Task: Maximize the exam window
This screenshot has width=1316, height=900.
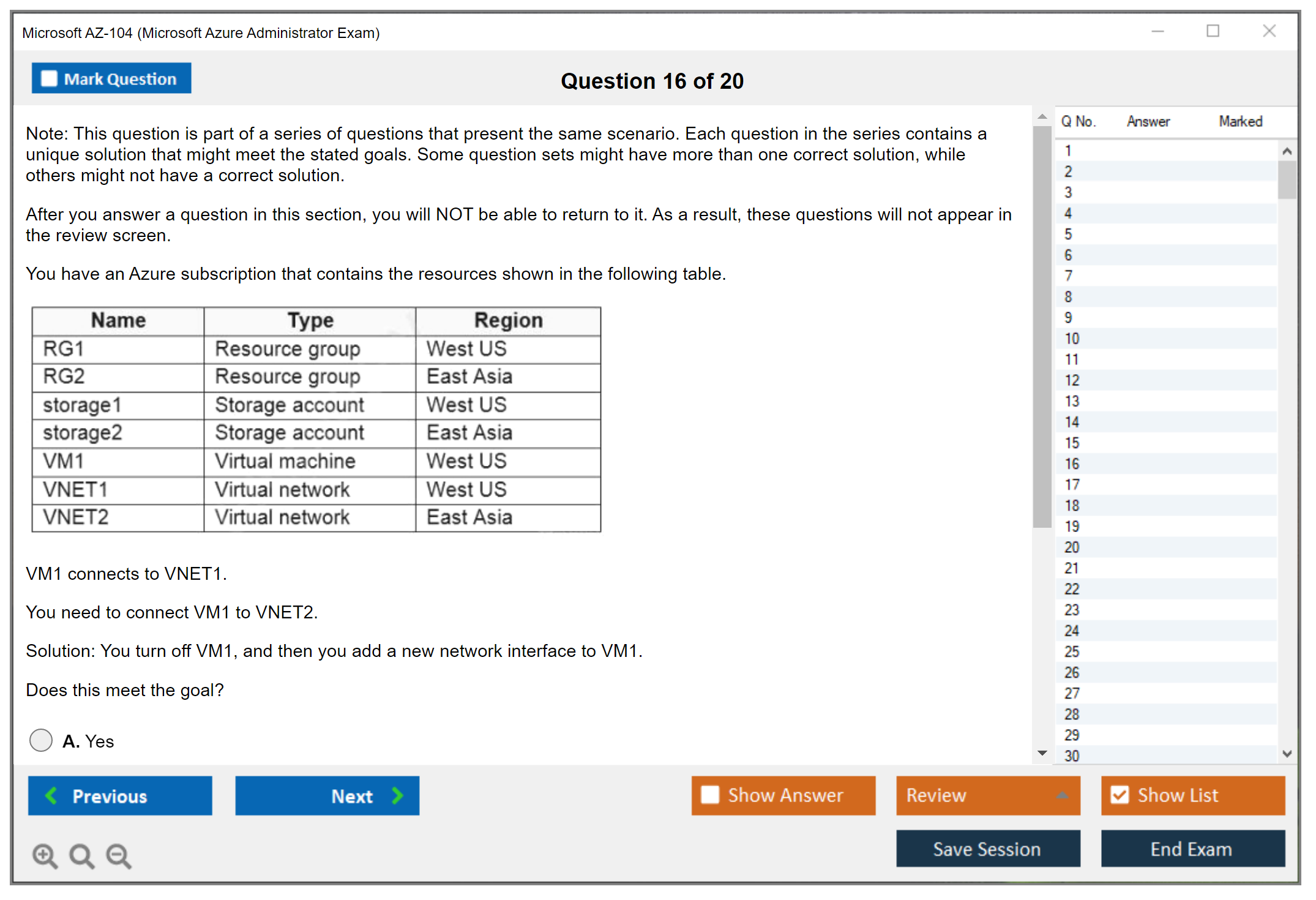Action: point(1213,31)
